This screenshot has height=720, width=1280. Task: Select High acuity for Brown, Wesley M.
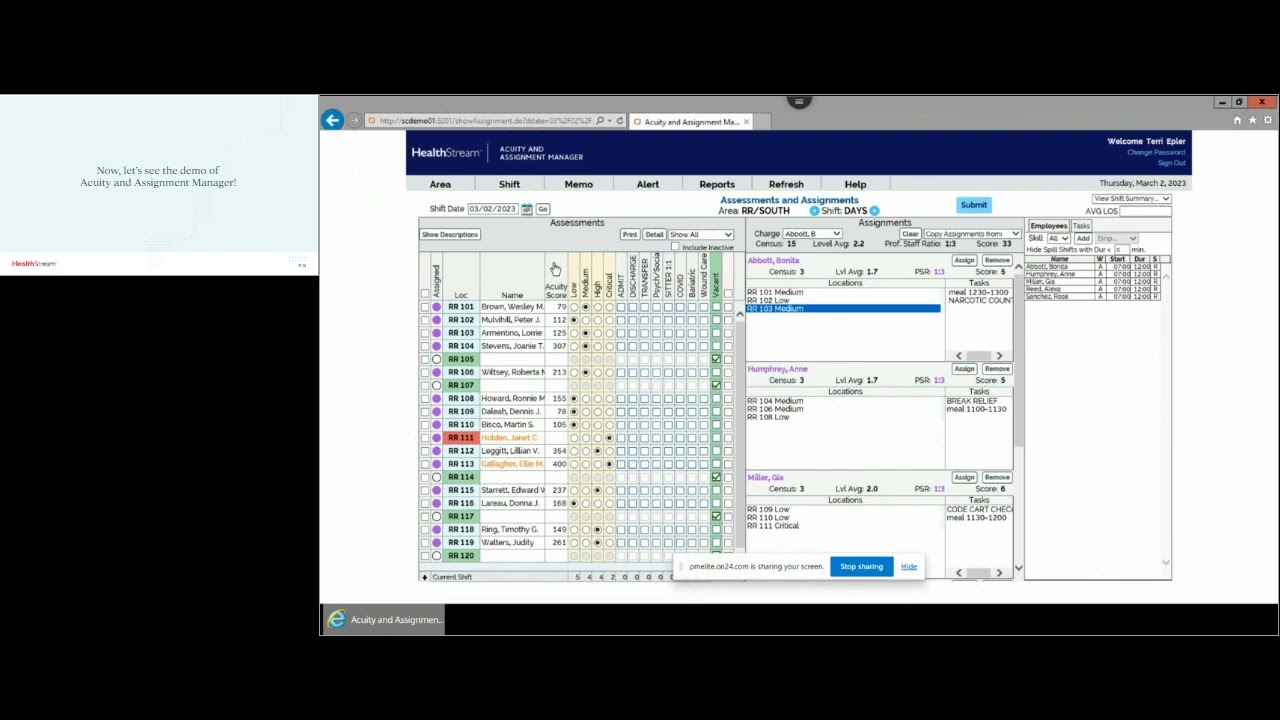(597, 307)
